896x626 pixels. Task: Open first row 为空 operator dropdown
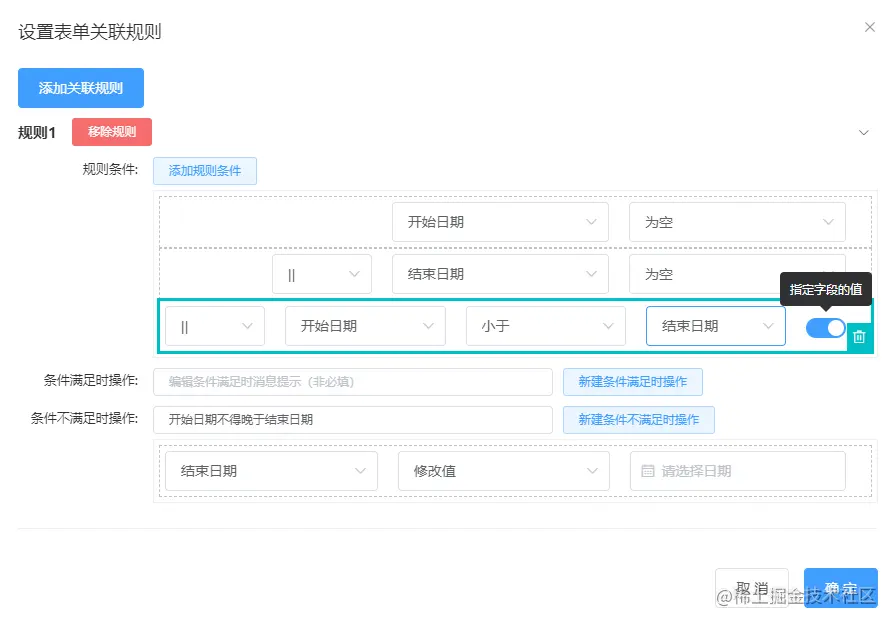pos(737,222)
